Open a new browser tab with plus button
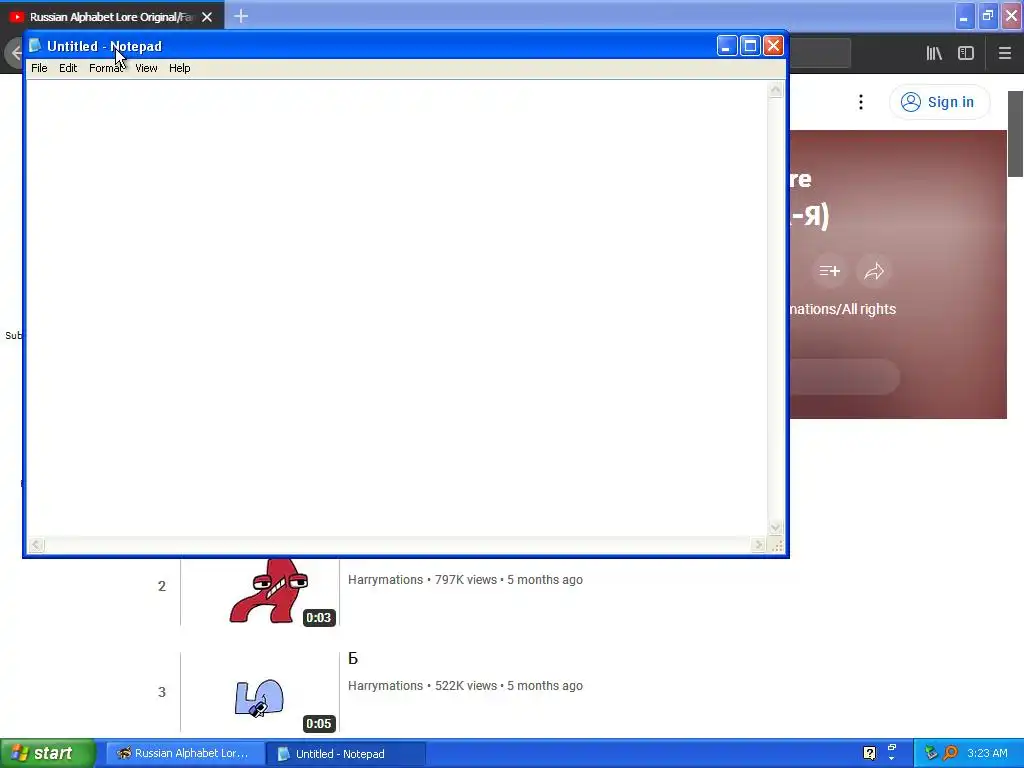 click(241, 16)
